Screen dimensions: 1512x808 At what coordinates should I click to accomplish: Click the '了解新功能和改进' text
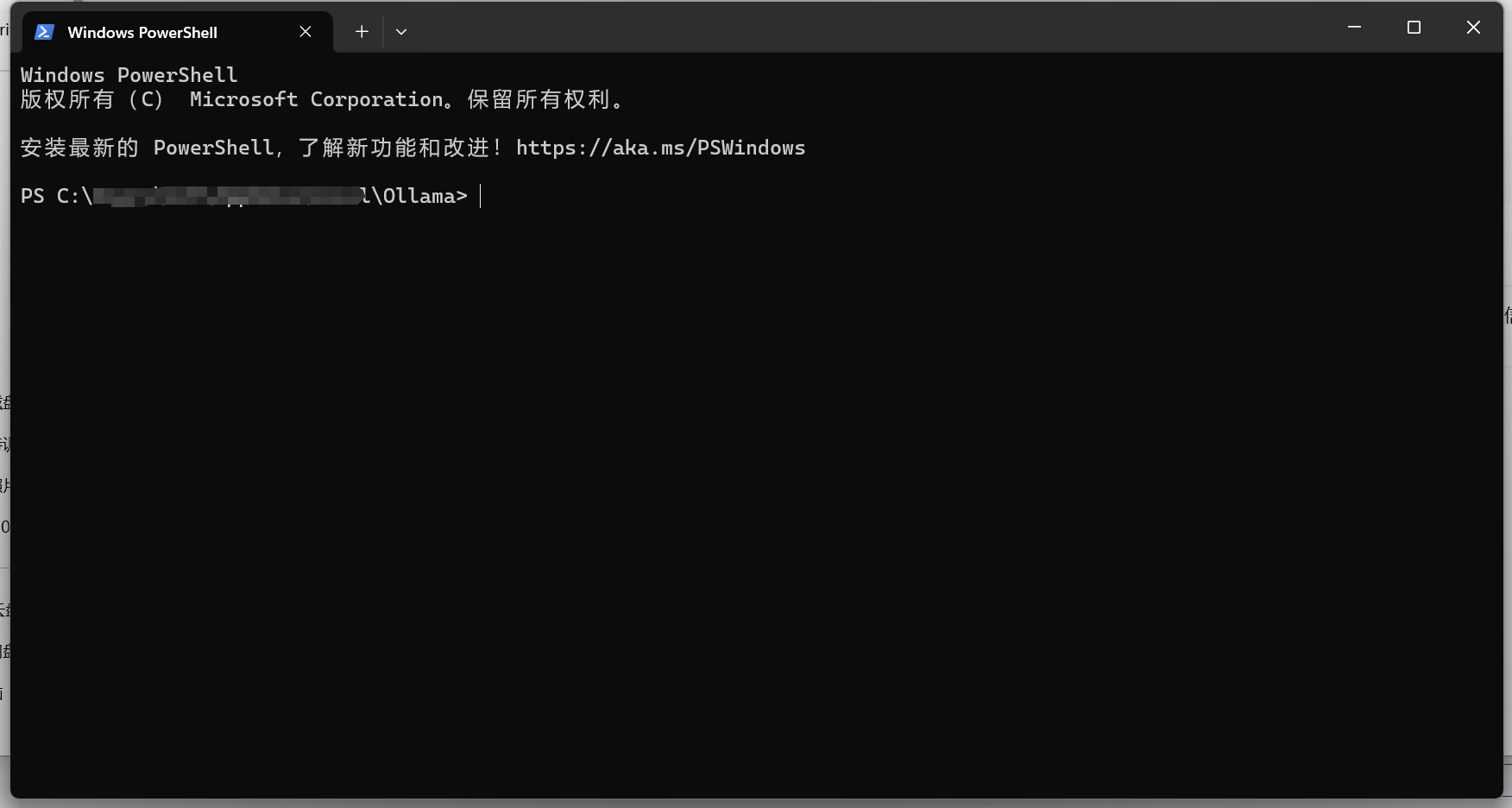(x=394, y=148)
